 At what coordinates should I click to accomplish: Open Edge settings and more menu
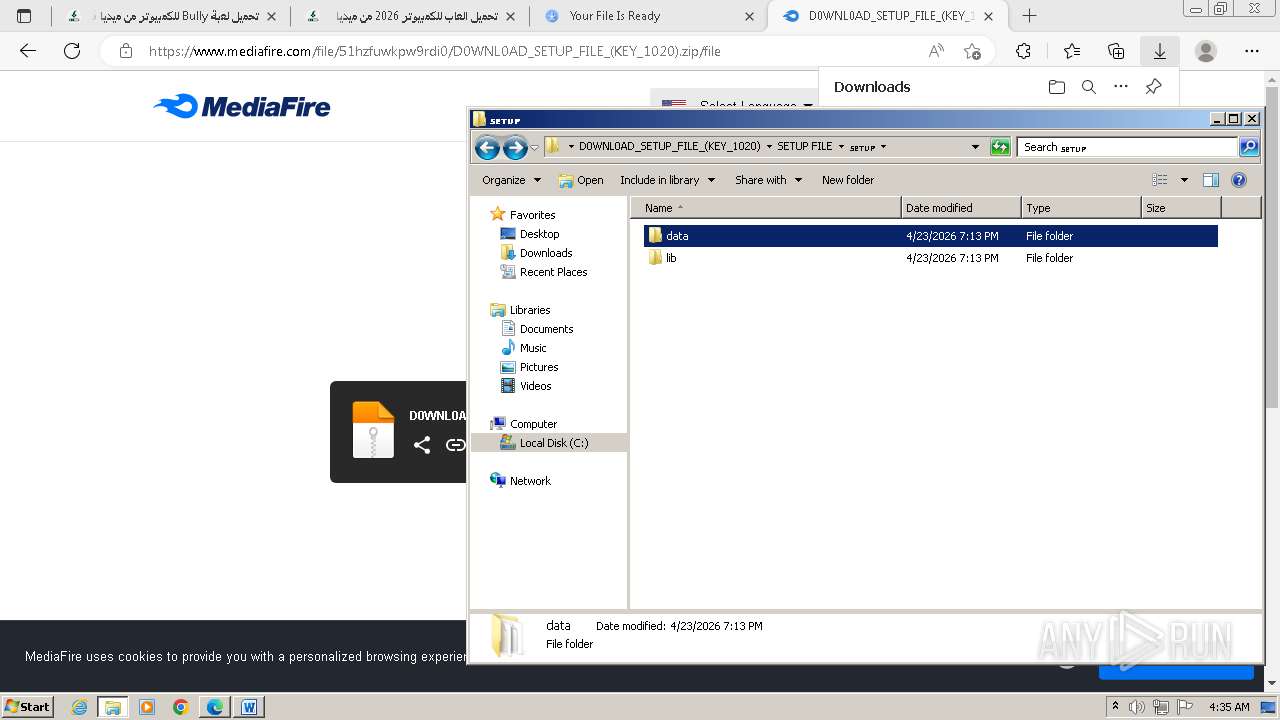tap(1252, 51)
